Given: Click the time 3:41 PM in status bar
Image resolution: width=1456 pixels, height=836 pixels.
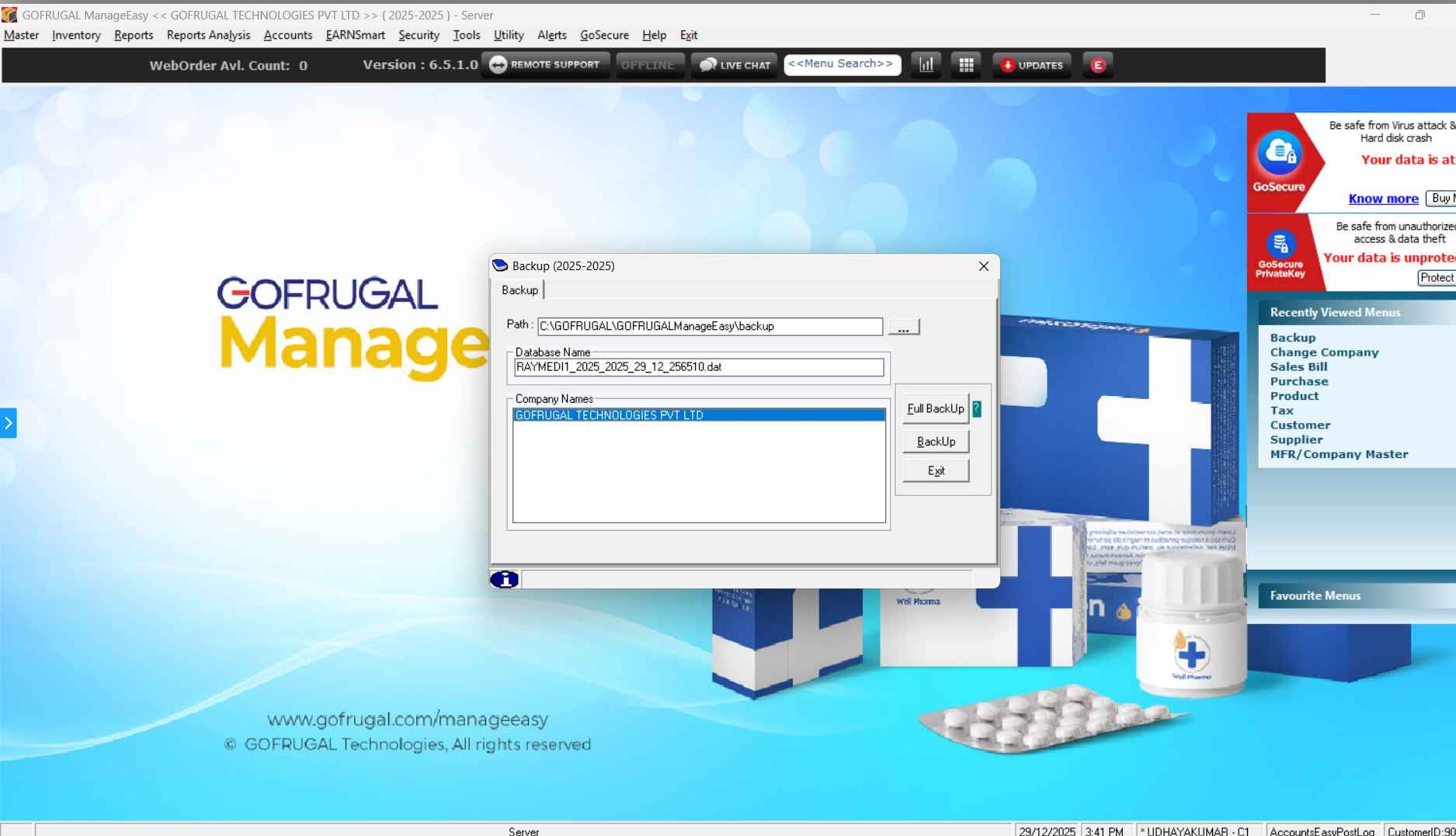Looking at the screenshot, I should click(x=1104, y=831).
